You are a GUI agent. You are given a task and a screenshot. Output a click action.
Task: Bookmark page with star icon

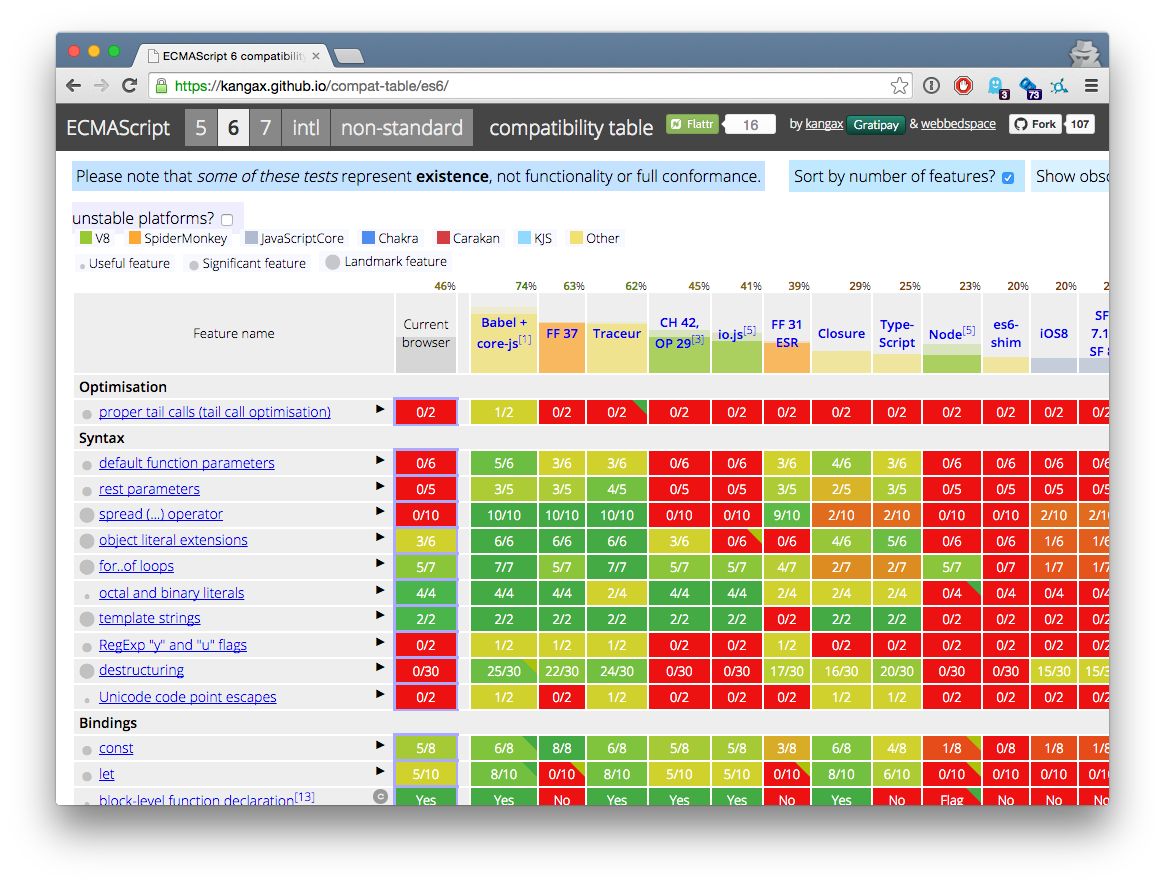899,85
